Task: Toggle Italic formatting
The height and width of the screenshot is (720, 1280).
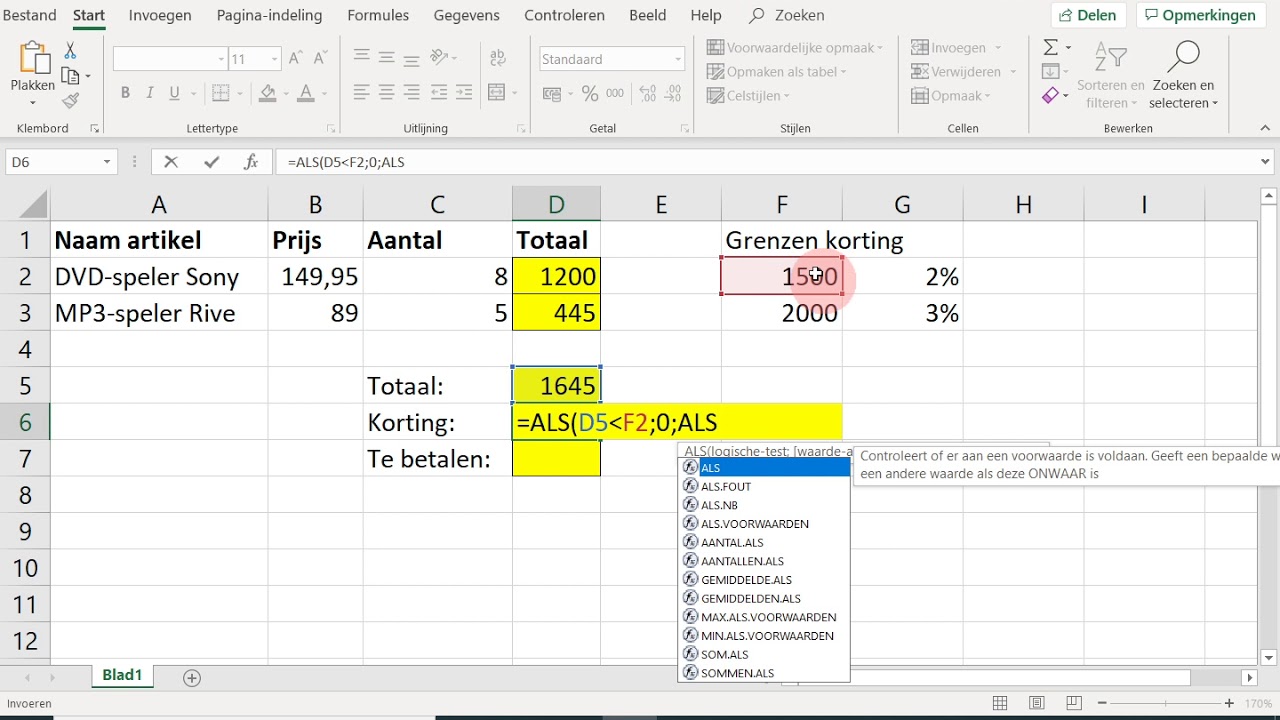Action: click(x=150, y=93)
